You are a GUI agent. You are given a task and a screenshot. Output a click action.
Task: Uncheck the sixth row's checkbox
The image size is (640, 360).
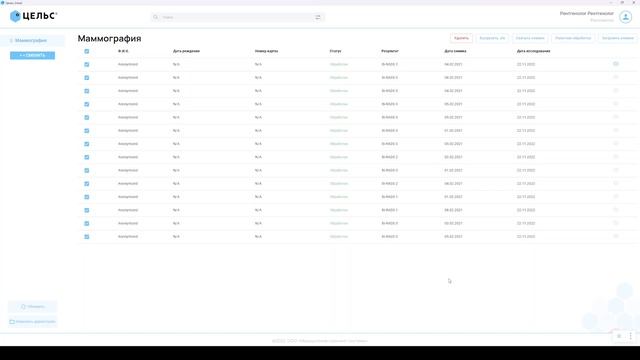[87, 131]
